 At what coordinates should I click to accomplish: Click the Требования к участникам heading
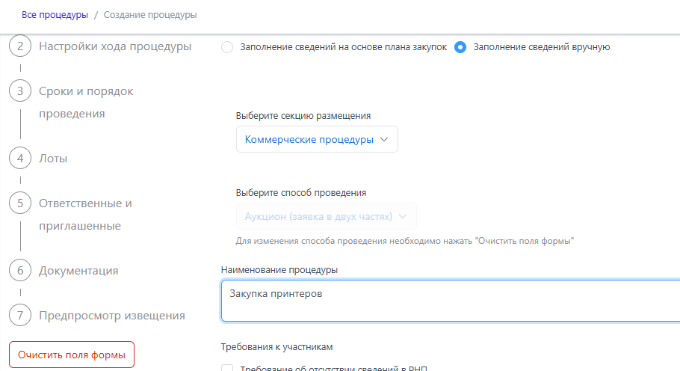(x=277, y=347)
